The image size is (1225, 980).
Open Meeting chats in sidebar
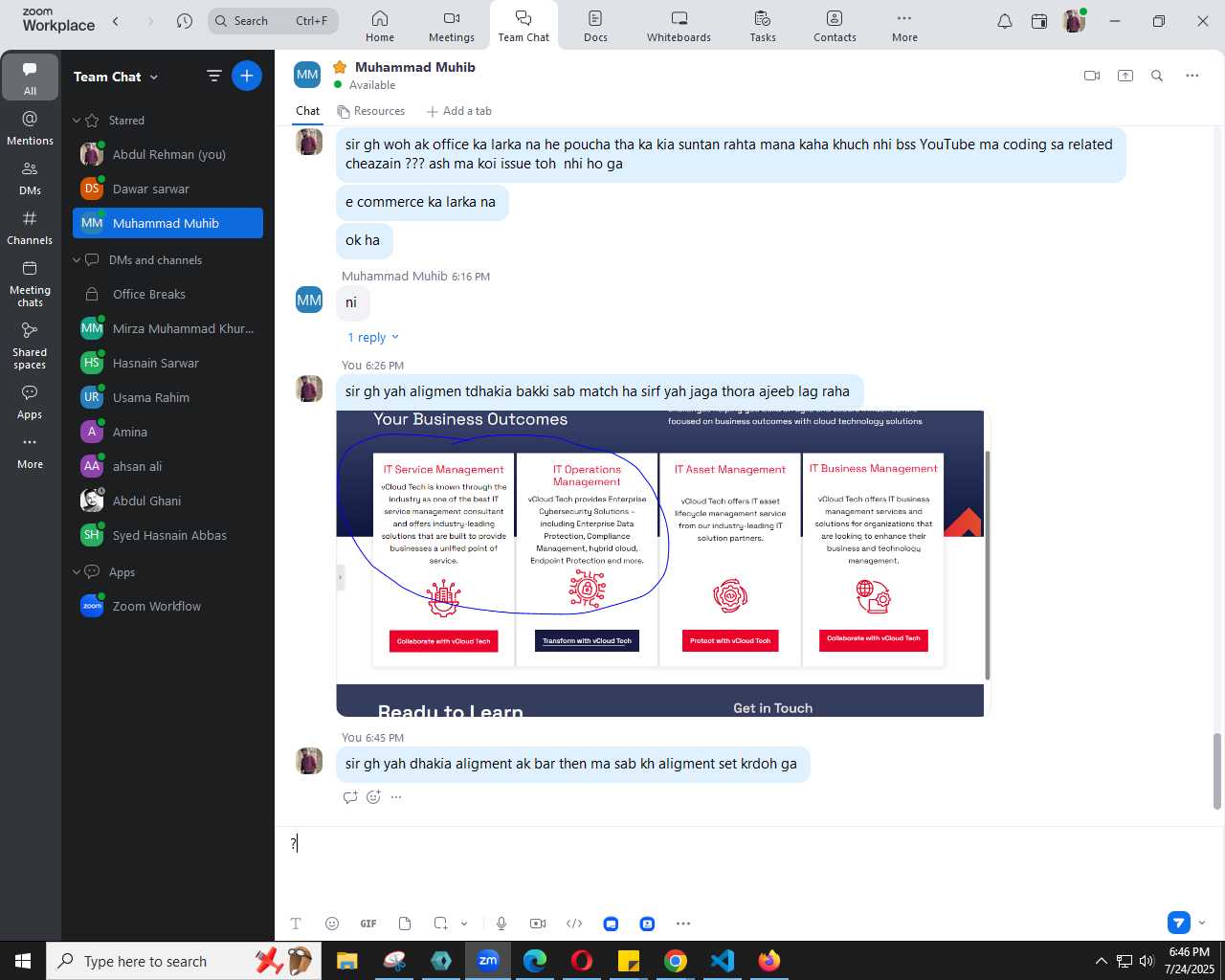[x=31, y=283]
